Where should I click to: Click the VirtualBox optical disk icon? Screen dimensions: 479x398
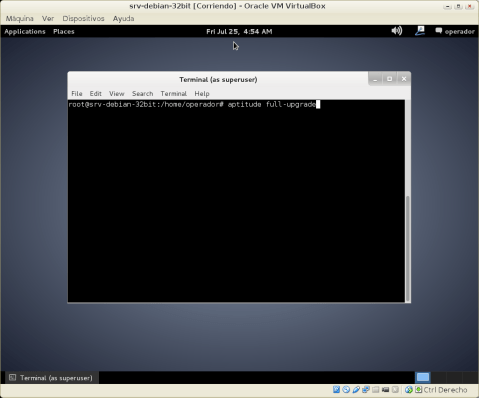click(x=346, y=390)
